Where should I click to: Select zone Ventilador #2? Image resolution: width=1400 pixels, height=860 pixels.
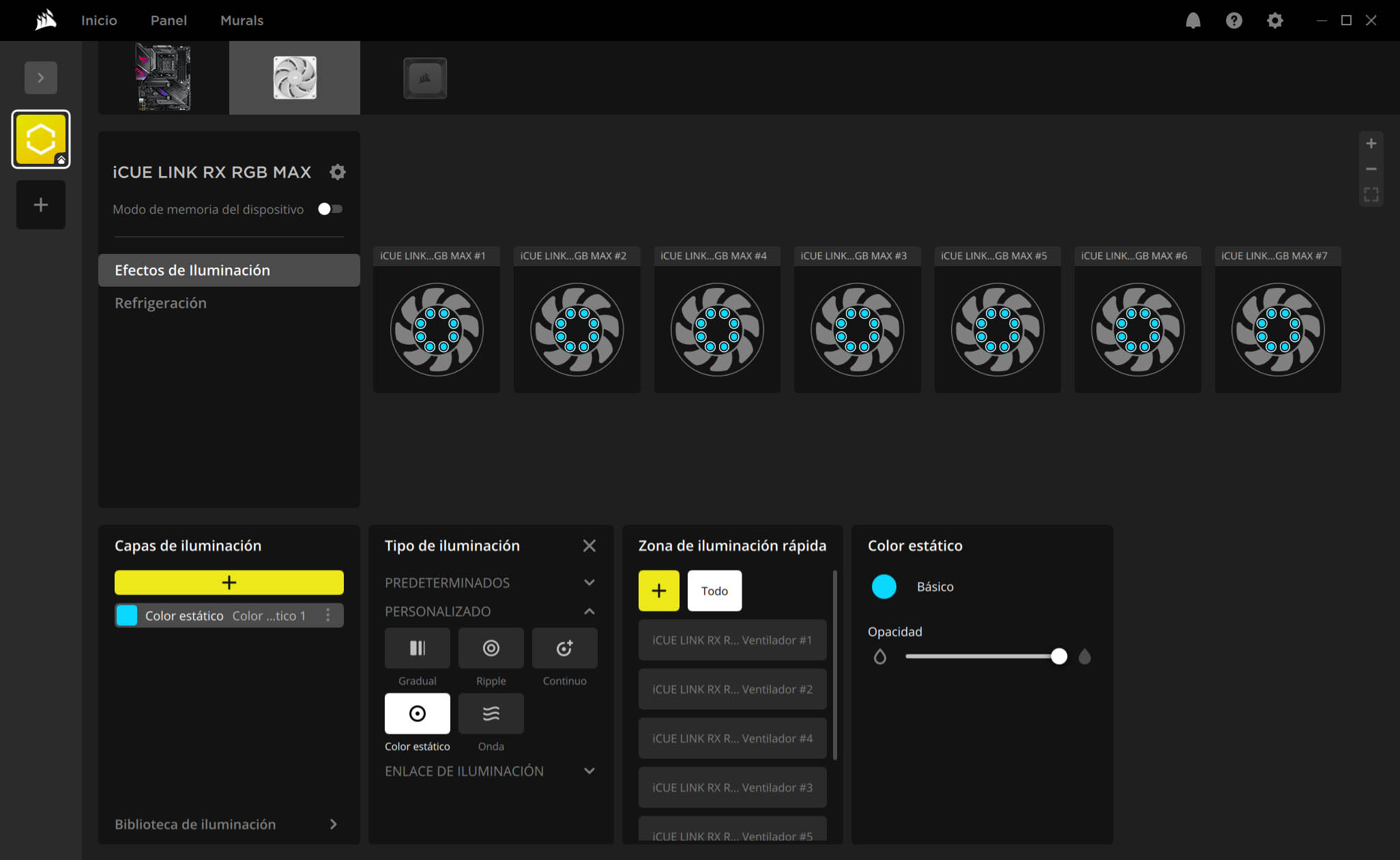tap(732, 689)
